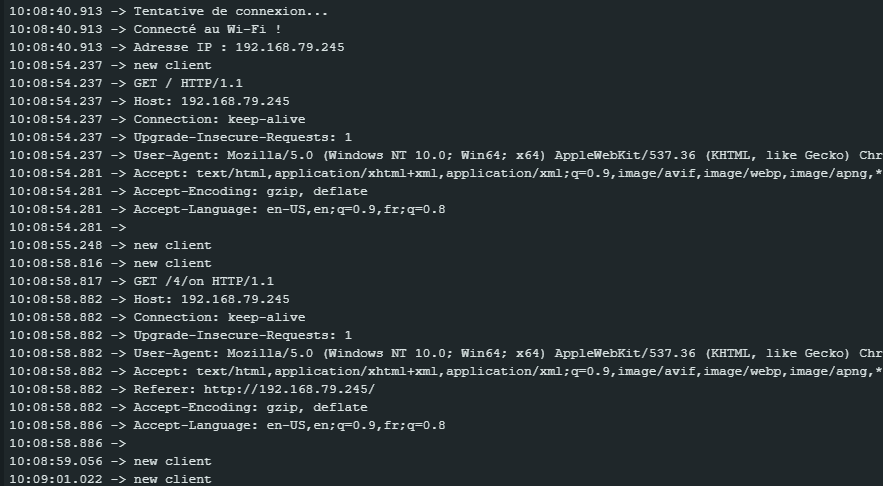Image resolution: width=883 pixels, height=486 pixels.
Task: Click the 'new client' entry at 10:08:55.248
Action: [x=110, y=246]
